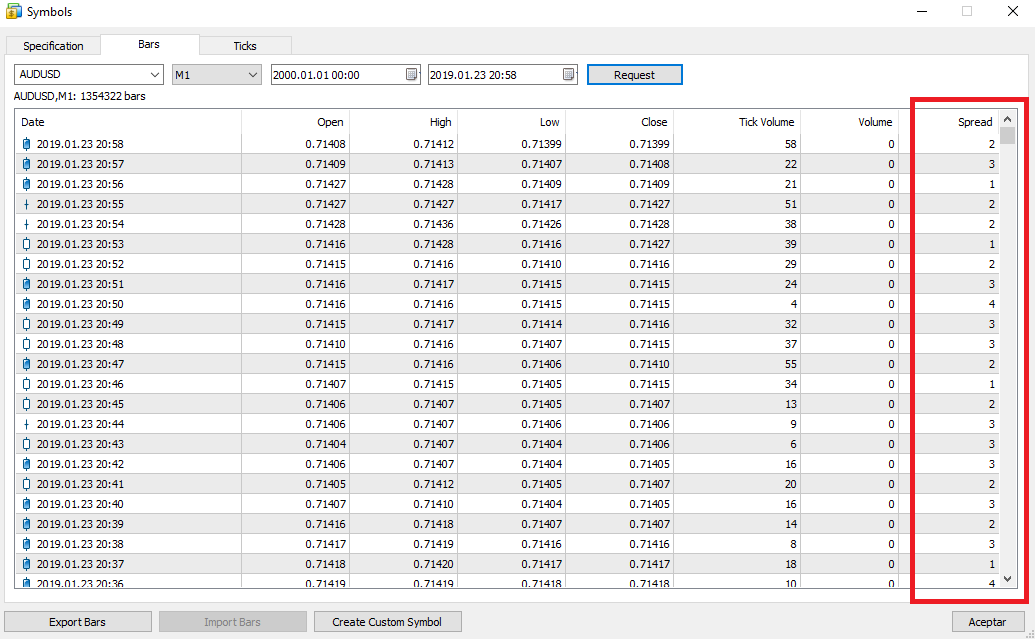Click the Symbols window app icon
The width and height of the screenshot is (1035, 639).
(x=13, y=11)
